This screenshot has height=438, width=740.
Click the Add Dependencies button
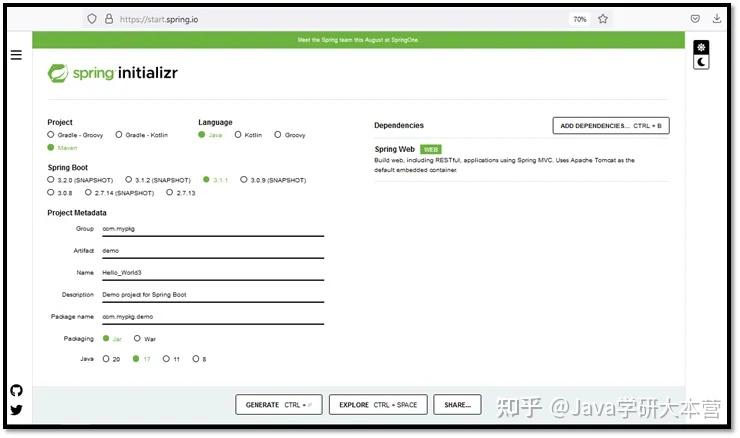[x=611, y=126]
